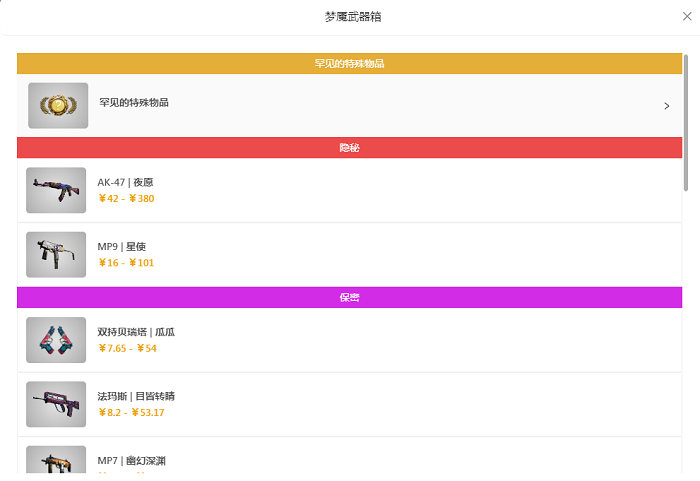Image resolution: width=700 pixels, height=481 pixels.
Task: Click the 法玛斯 目皆转睛 rifle thumbnail
Action: coord(56,404)
